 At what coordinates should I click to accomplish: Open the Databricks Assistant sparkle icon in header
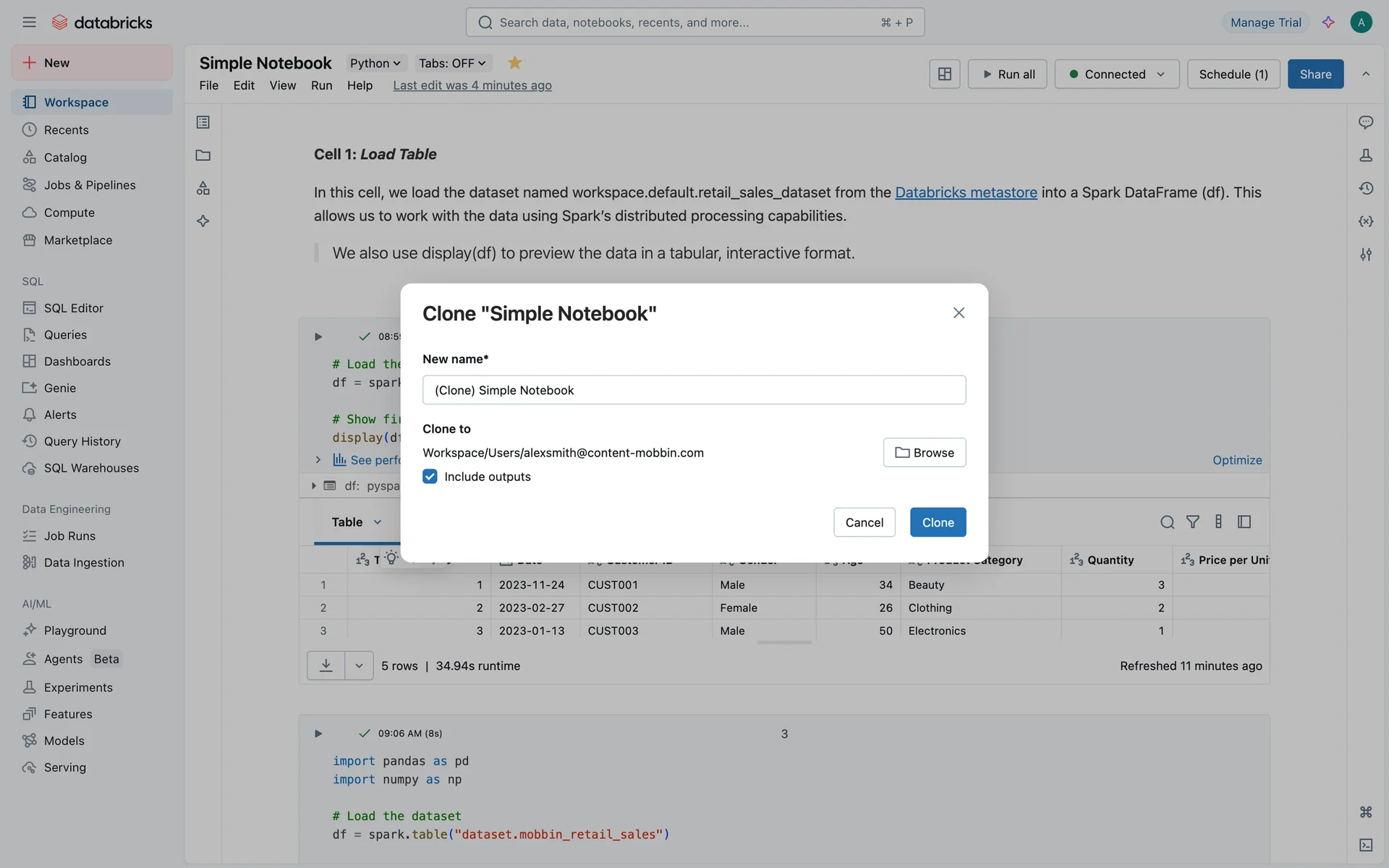1328,22
